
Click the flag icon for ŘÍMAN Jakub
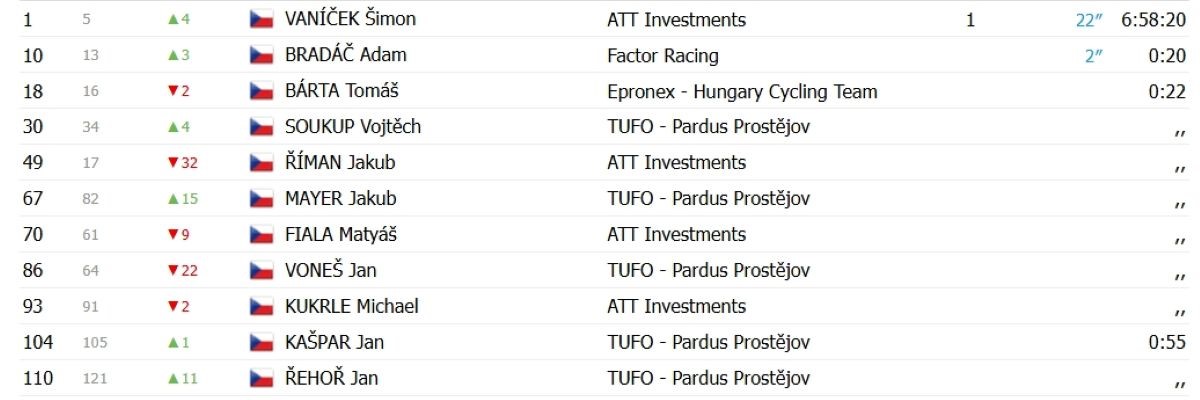pos(261,163)
